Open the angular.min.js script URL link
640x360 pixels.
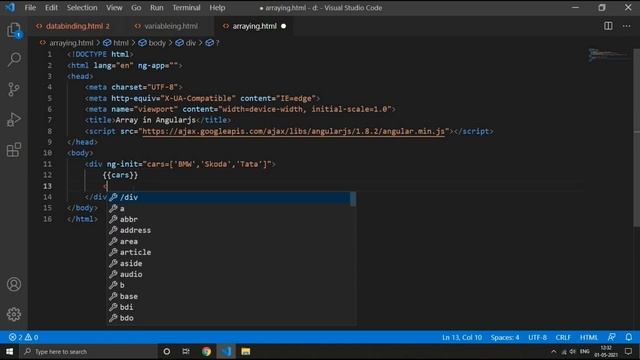pyautogui.click(x=293, y=131)
